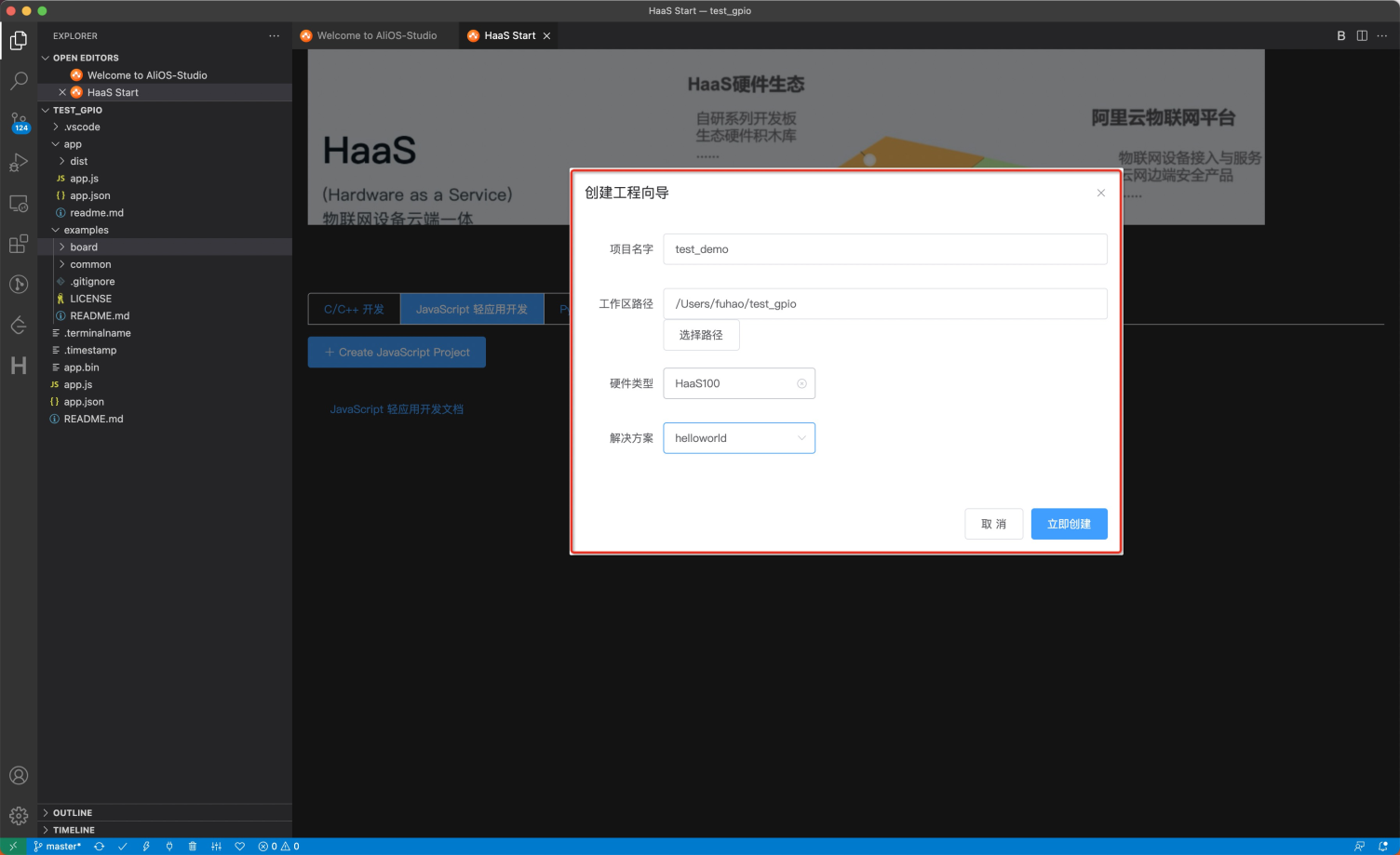Click the heart icon in status bar
1400x855 pixels.
click(x=239, y=847)
